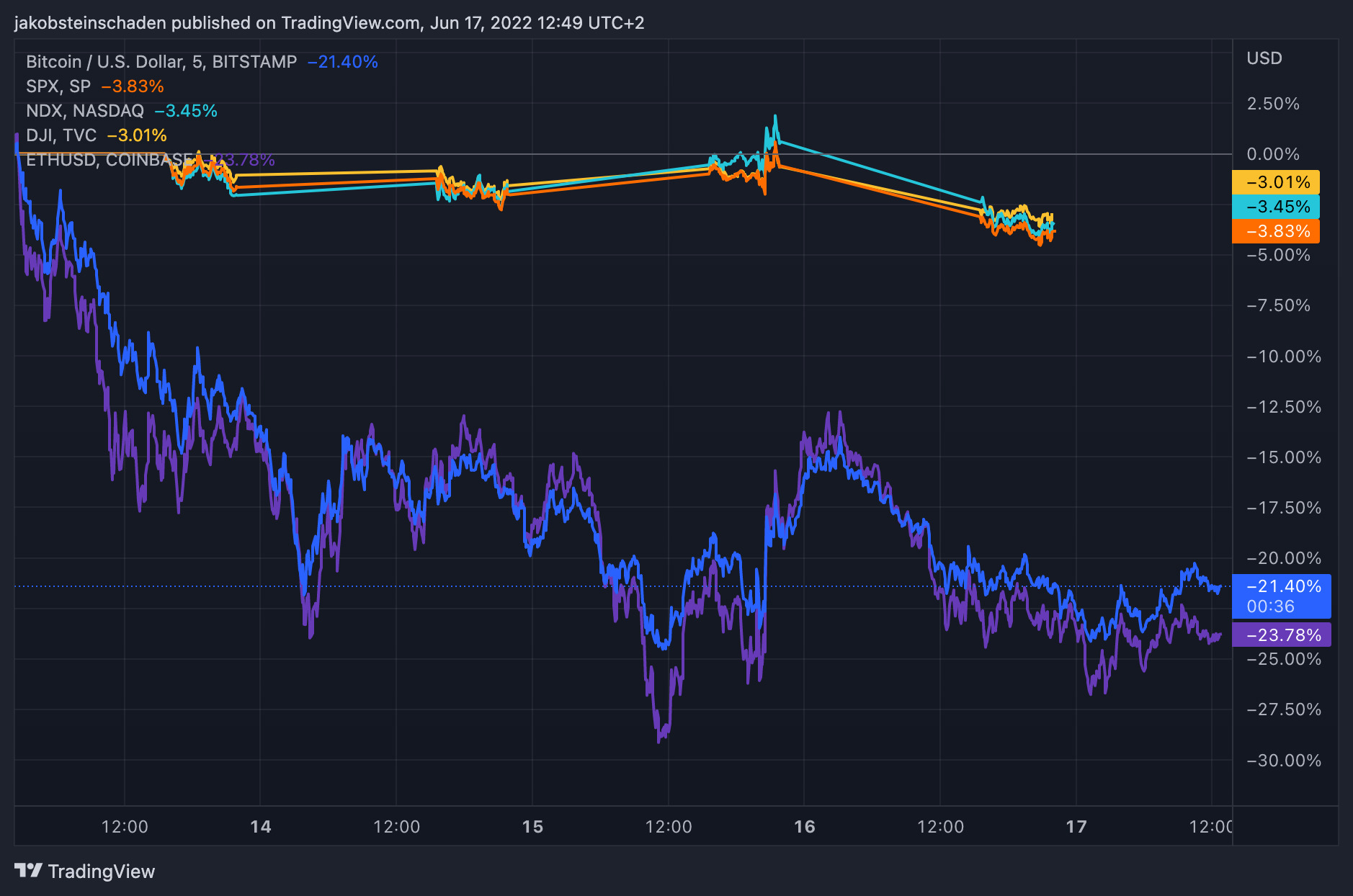Screen dimensions: 1353x896
Task: Click the date label 16 on time axis
Action: point(805,827)
